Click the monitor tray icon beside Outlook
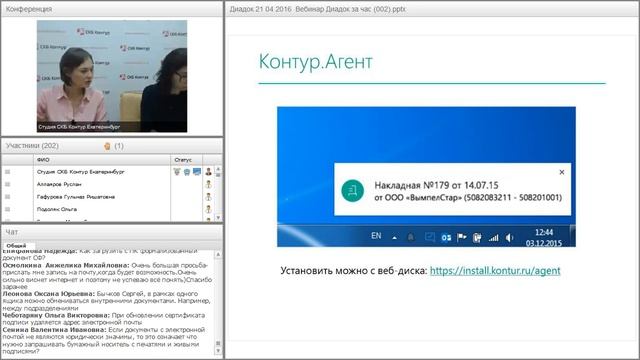 429,237
